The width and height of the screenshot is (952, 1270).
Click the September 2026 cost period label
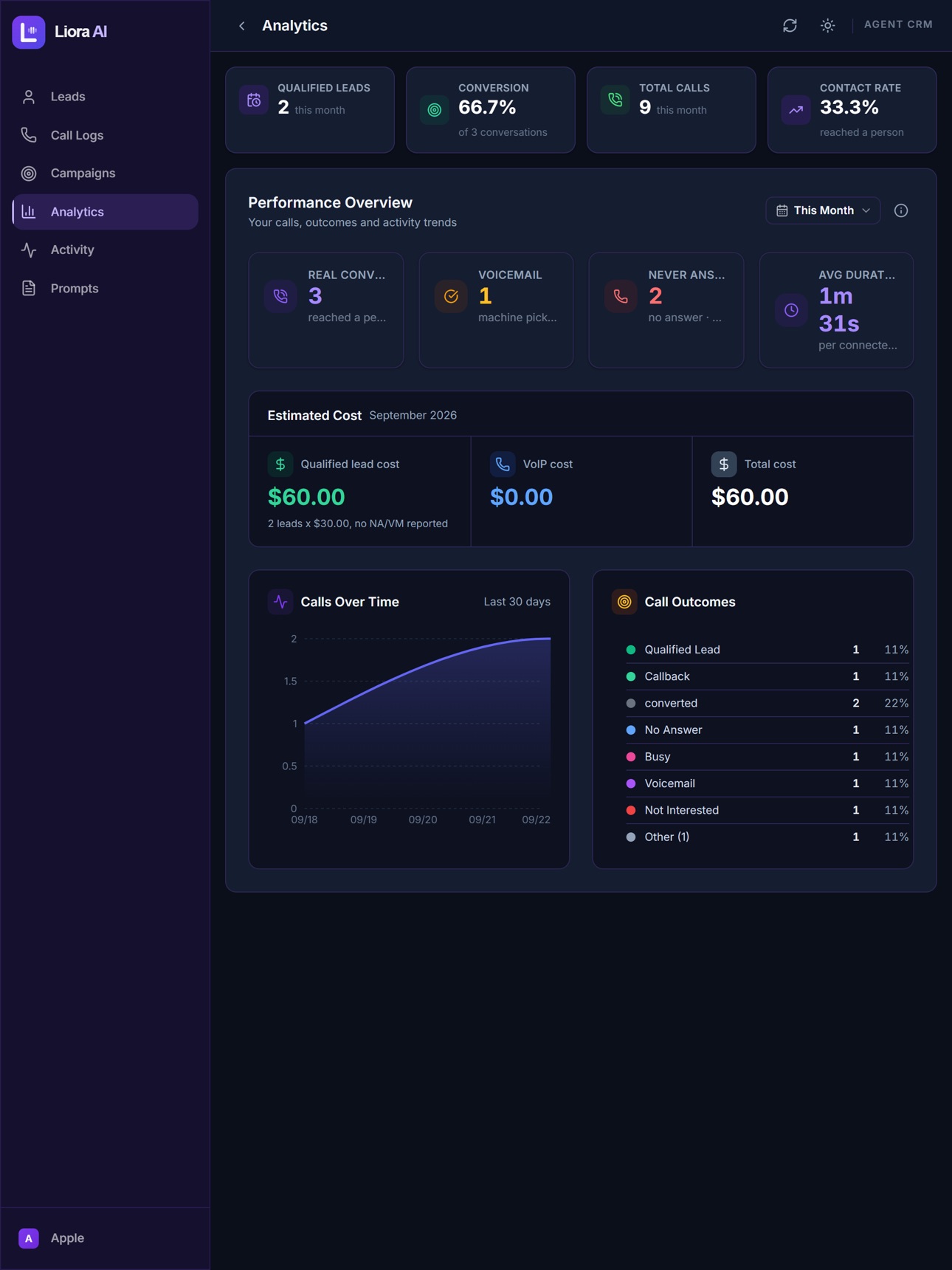pyautogui.click(x=413, y=416)
